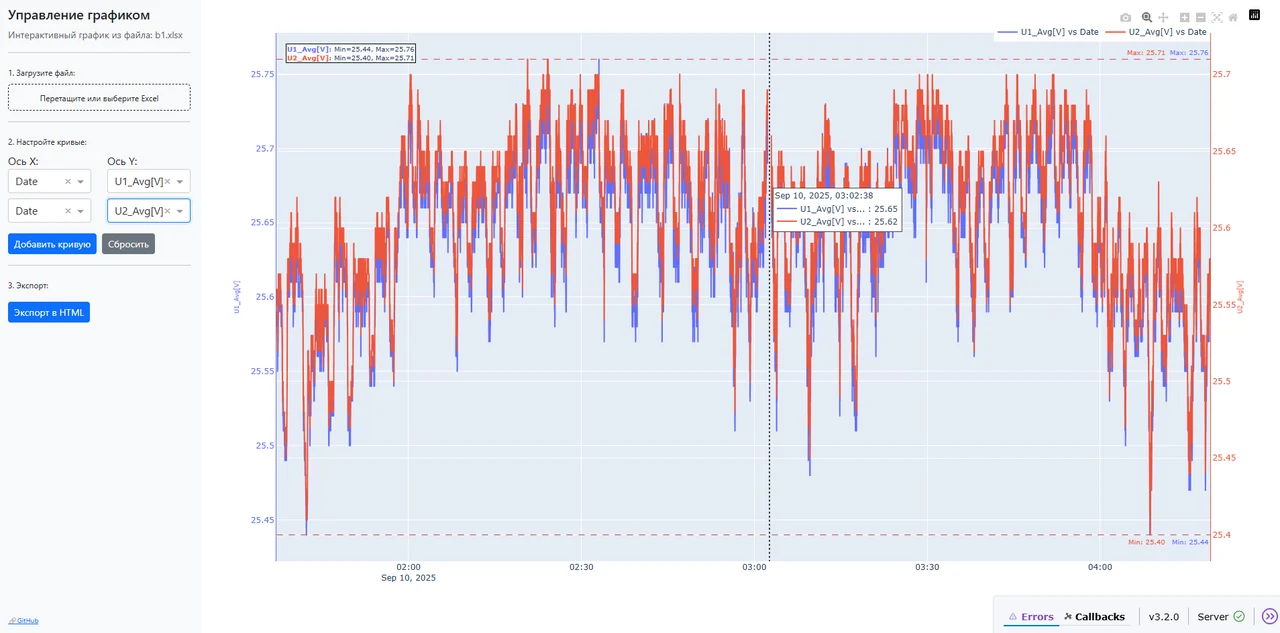
Task: Click the 03:30 x-axis tick label
Action: coord(927,567)
